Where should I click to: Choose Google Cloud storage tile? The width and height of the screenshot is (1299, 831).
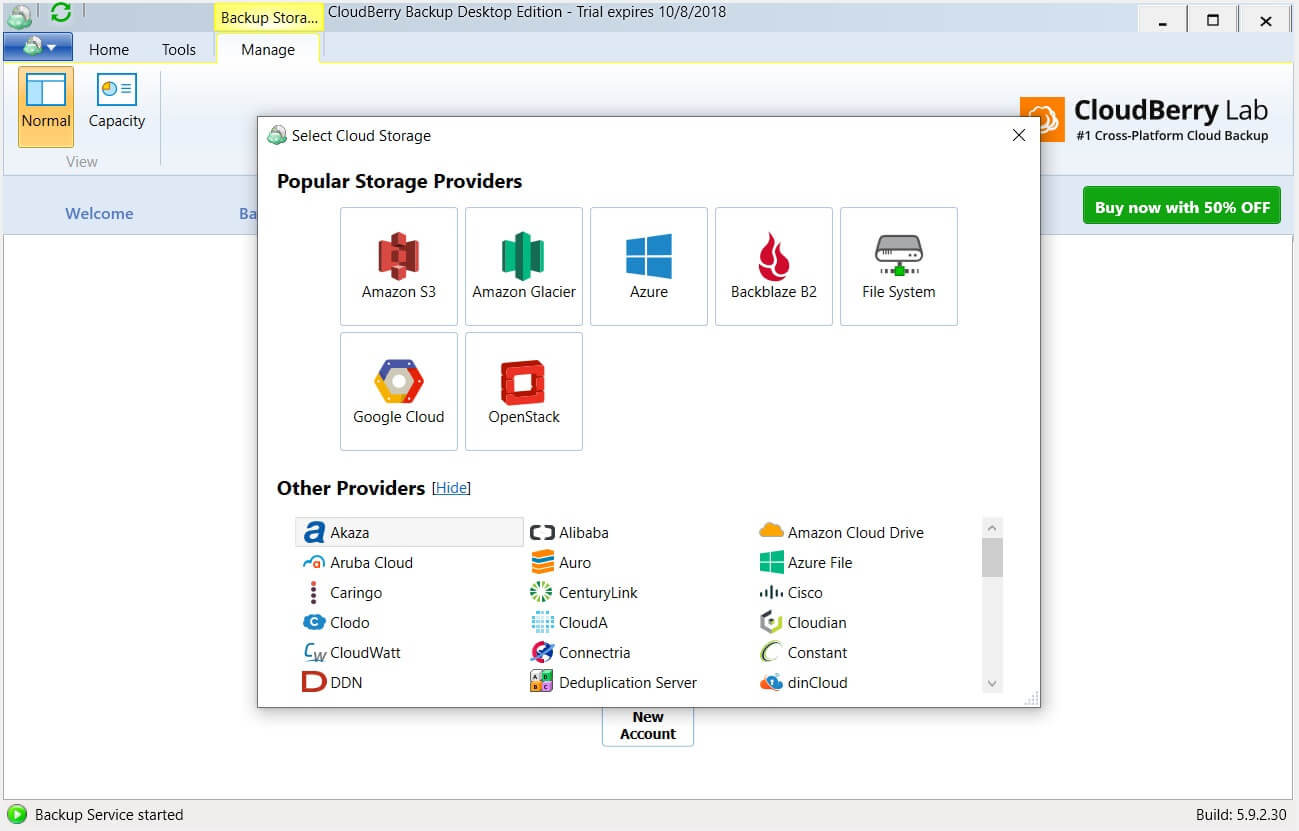[399, 391]
